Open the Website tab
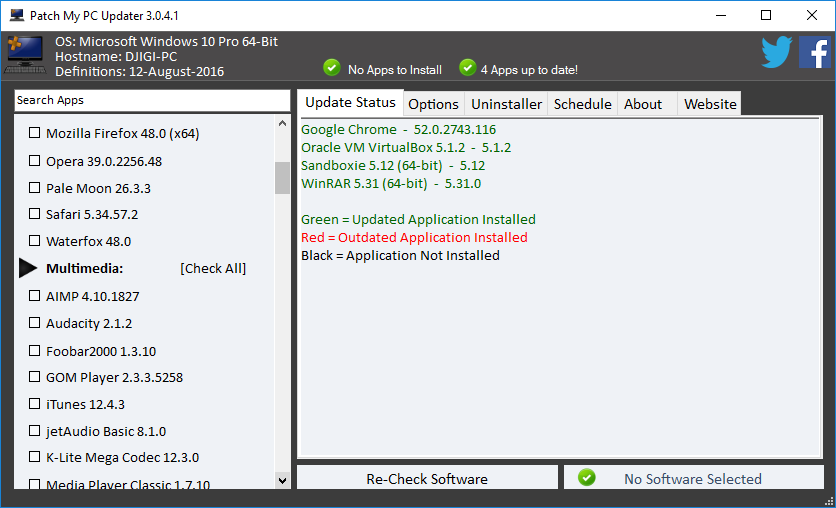836x508 pixels. pyautogui.click(x=710, y=104)
